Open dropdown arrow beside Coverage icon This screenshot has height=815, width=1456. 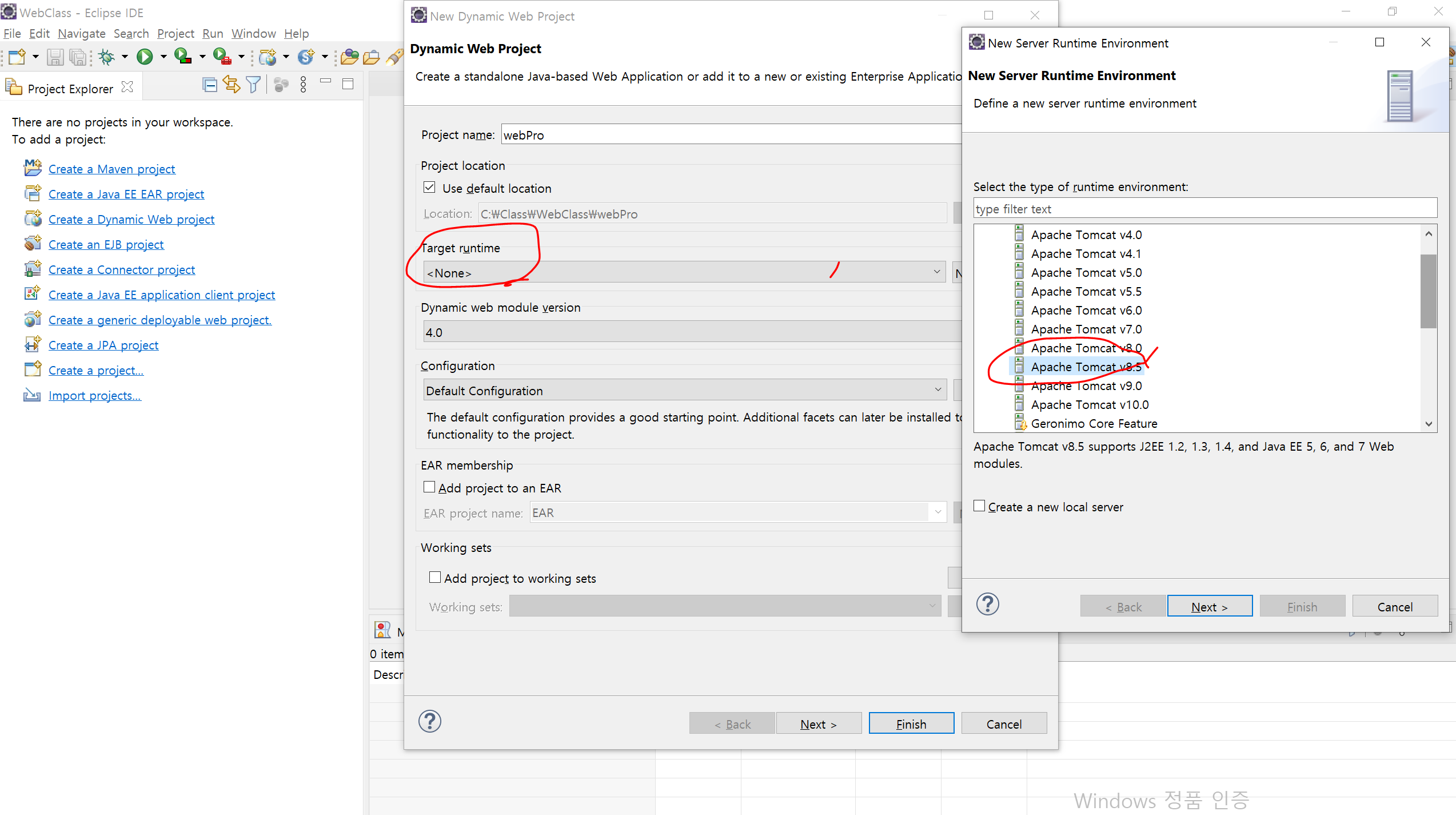[x=202, y=57]
